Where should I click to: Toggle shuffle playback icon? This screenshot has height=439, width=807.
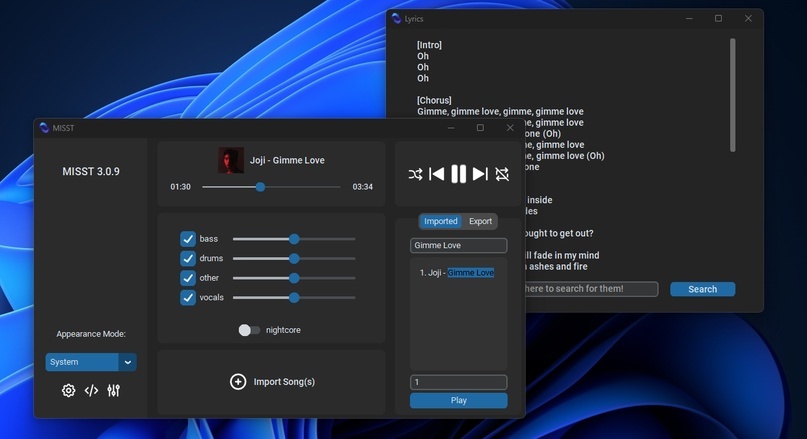click(x=415, y=174)
